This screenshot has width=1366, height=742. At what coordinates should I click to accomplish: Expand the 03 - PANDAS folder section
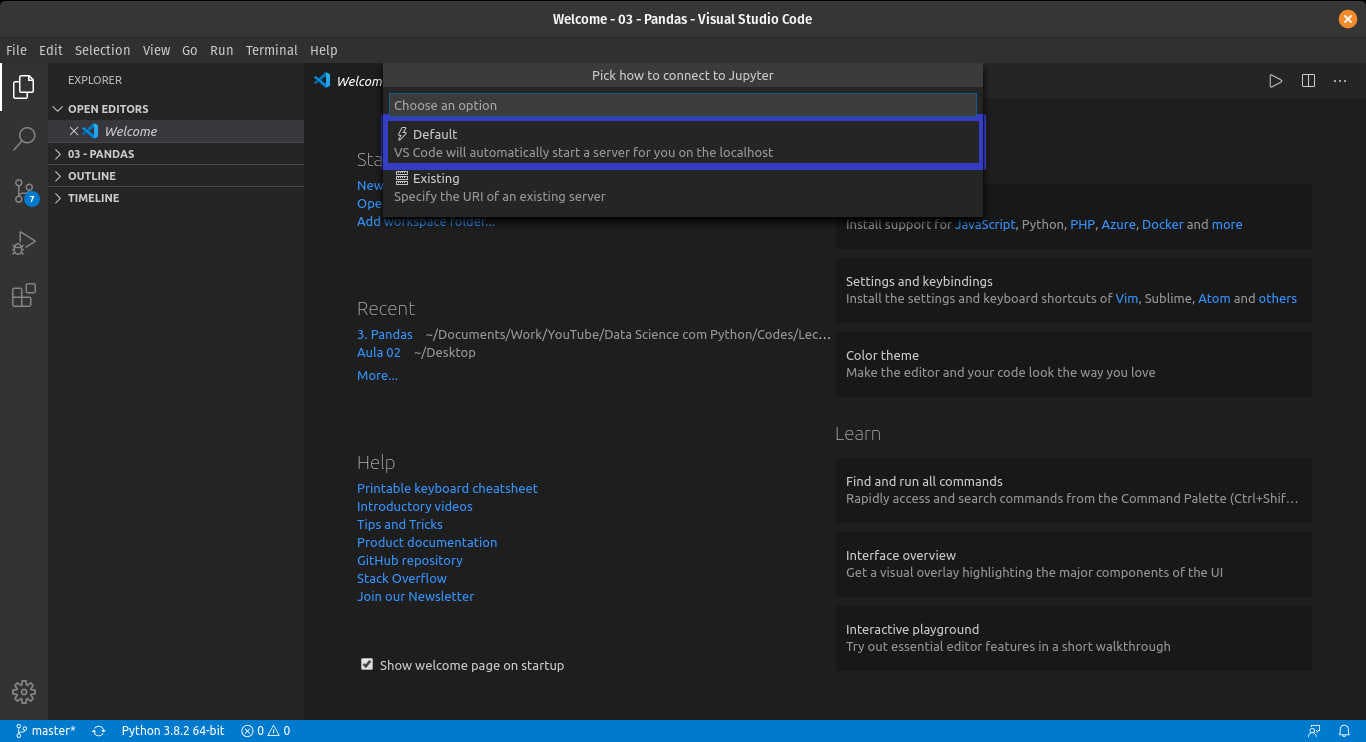[176, 154]
